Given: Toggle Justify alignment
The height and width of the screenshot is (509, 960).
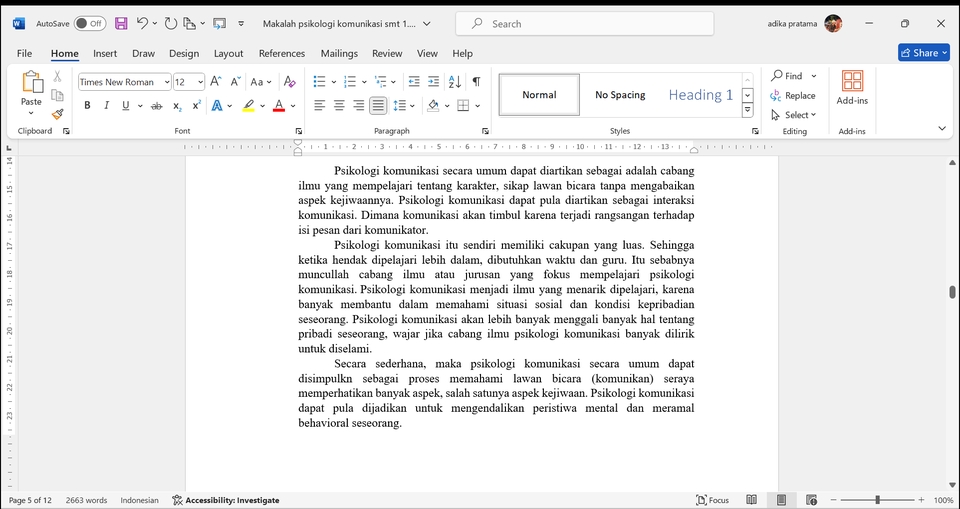Looking at the screenshot, I should [378, 106].
